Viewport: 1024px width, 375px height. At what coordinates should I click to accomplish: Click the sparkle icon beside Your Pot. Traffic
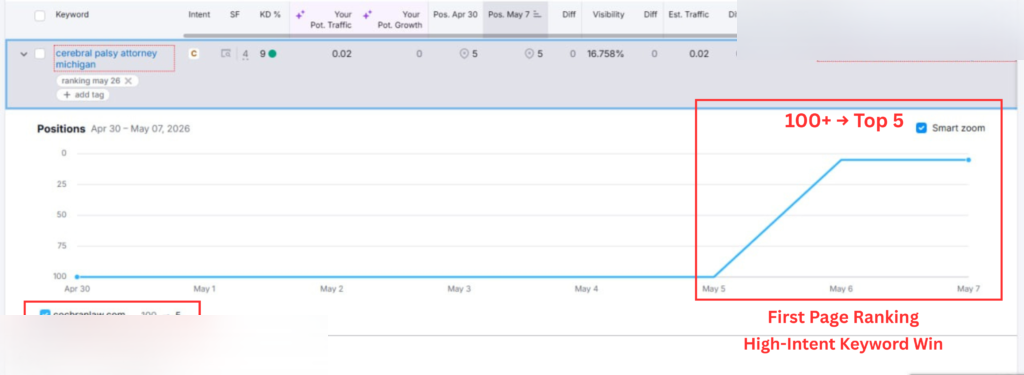[300, 14]
